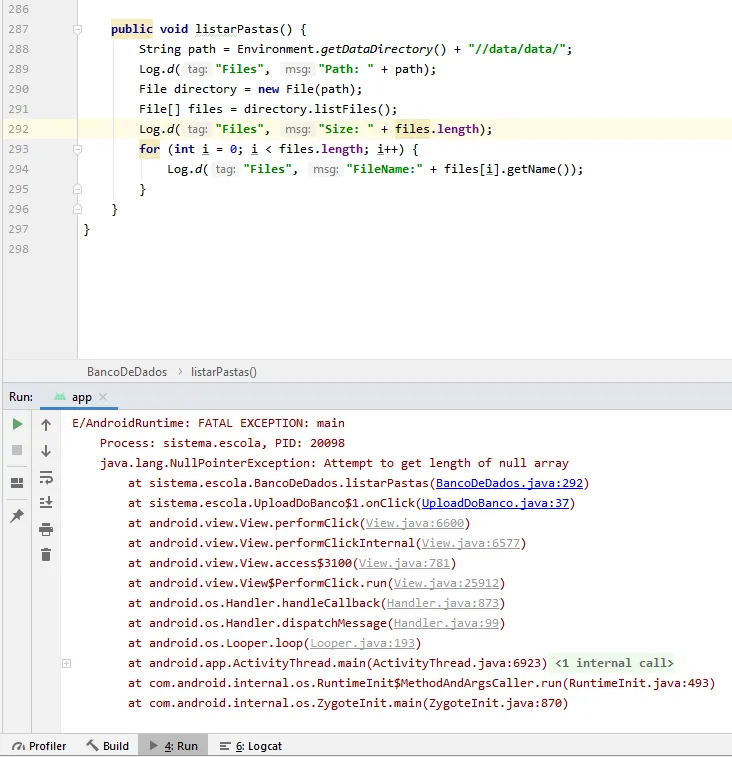Click the Restore Layout icon in Run panel
Viewport: 732px width, 757px height.
click(17, 483)
